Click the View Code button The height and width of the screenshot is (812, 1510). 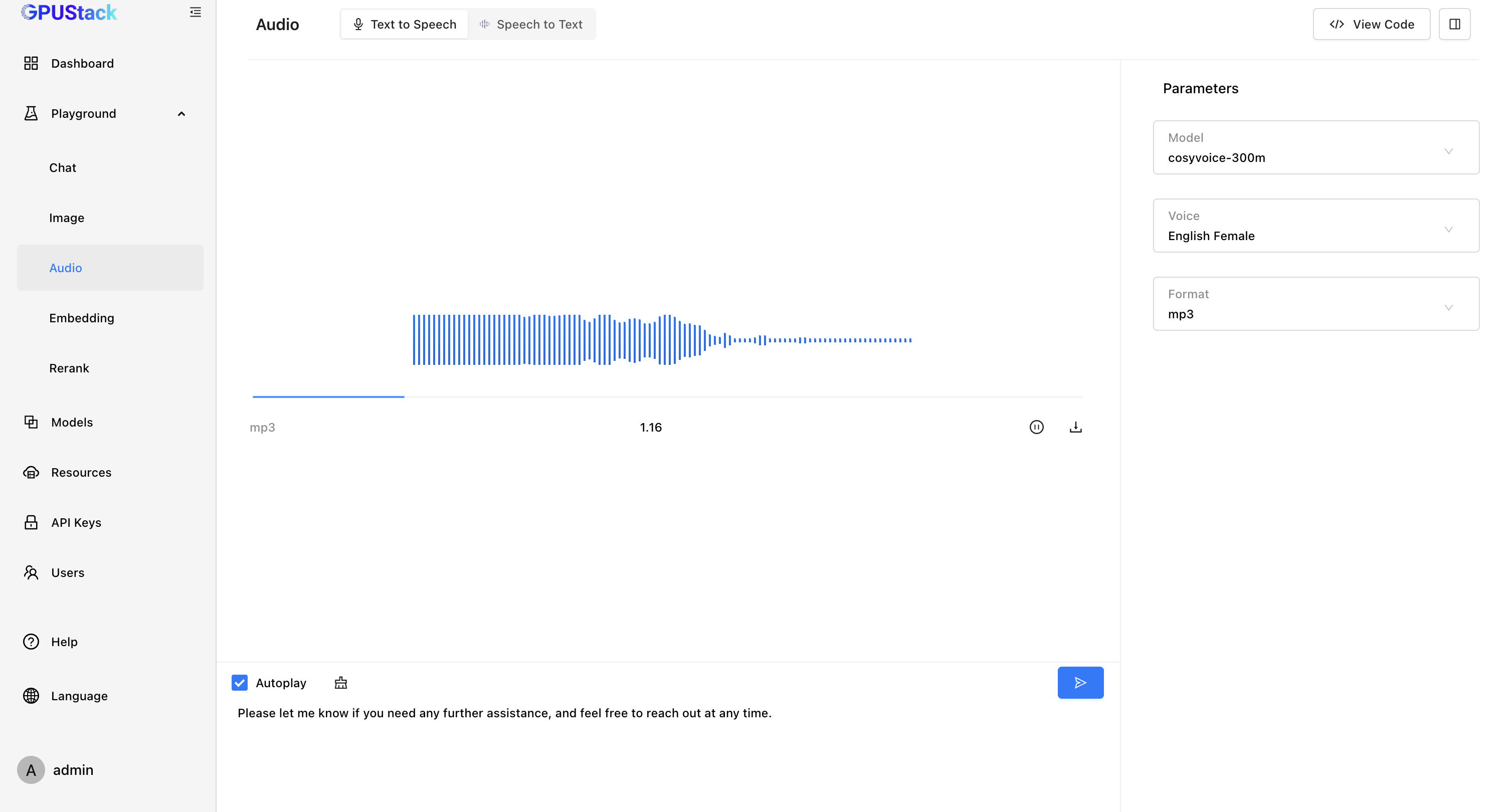point(1372,24)
